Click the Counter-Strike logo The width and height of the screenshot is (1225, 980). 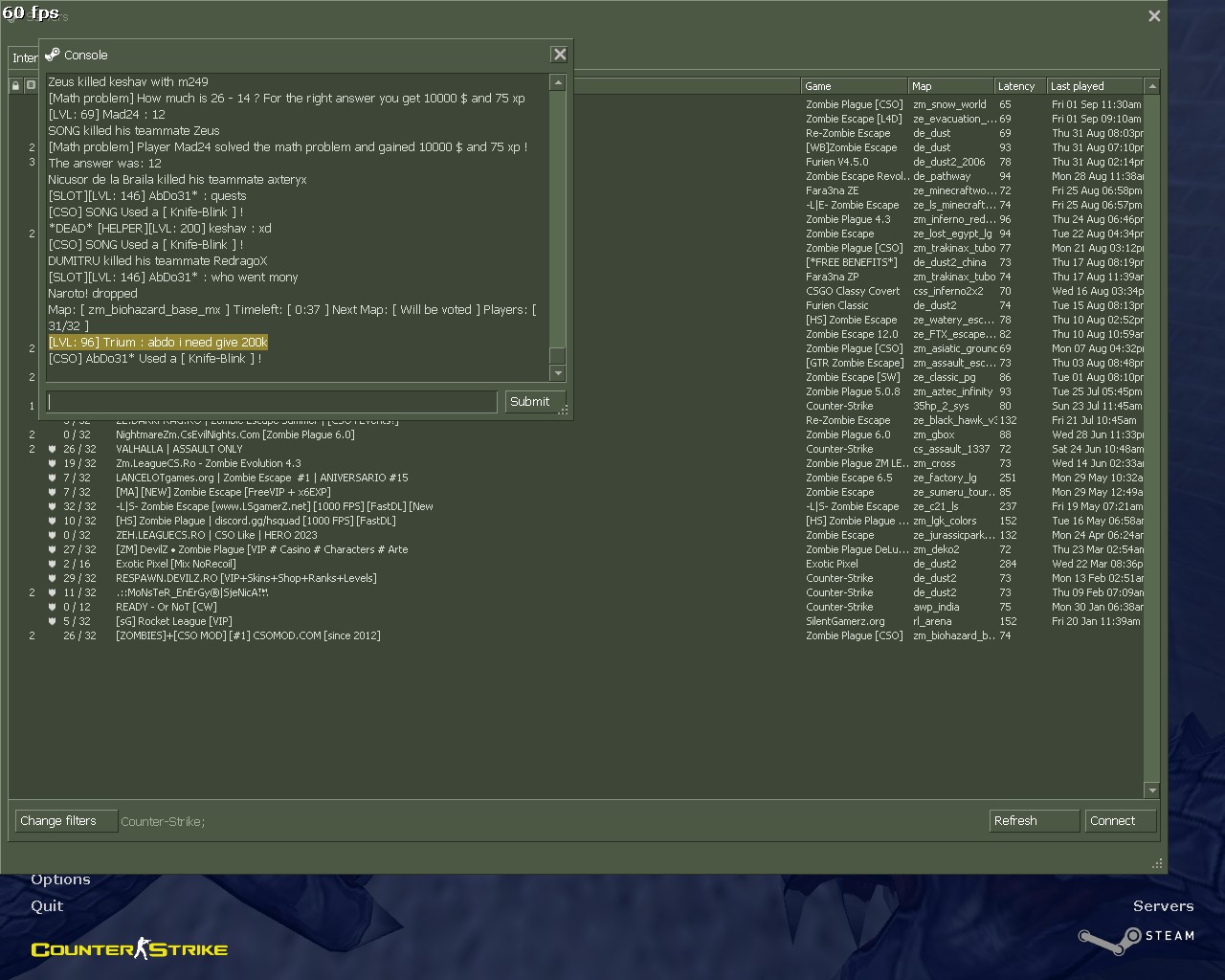pyautogui.click(x=129, y=948)
